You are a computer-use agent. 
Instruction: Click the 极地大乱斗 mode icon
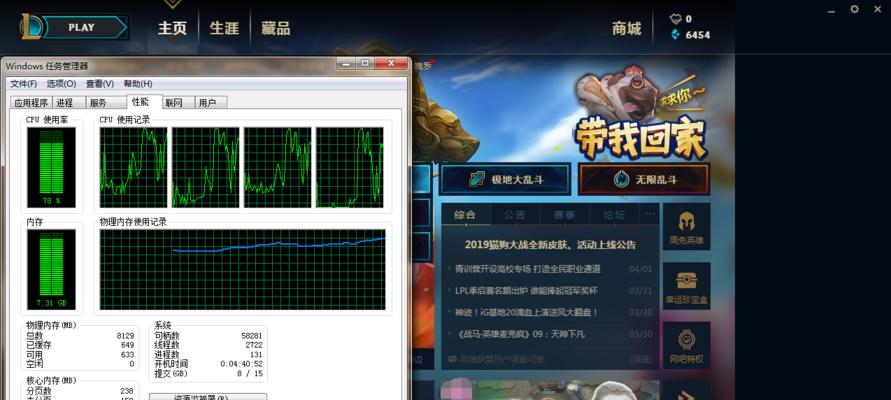click(476, 180)
